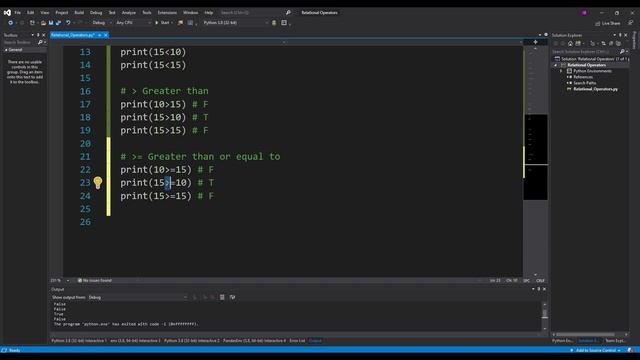Open the Help menu
The height and width of the screenshot is (360, 640).
pos(209,13)
